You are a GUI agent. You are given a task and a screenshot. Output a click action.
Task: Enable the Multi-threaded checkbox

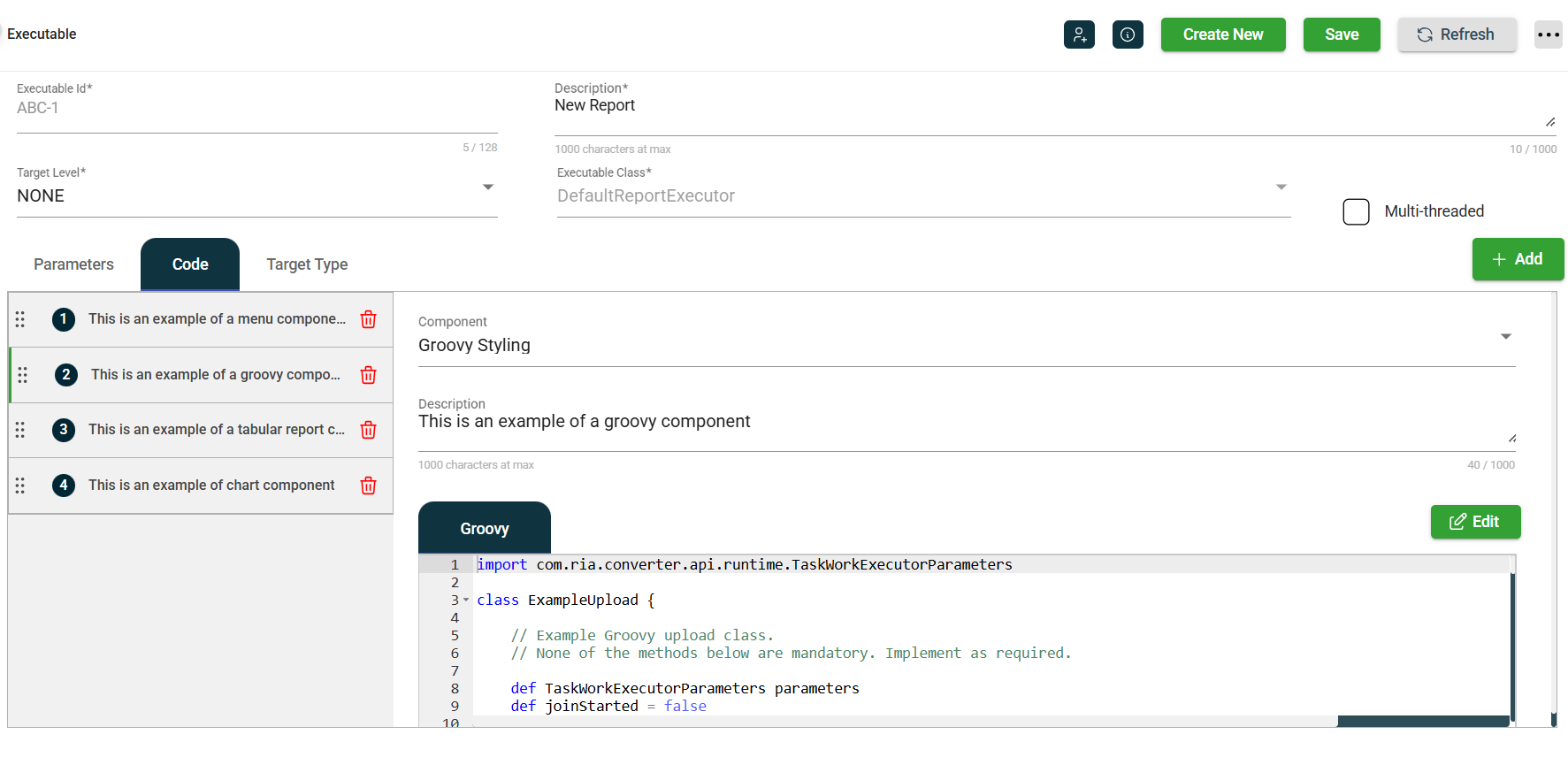[x=1356, y=211]
